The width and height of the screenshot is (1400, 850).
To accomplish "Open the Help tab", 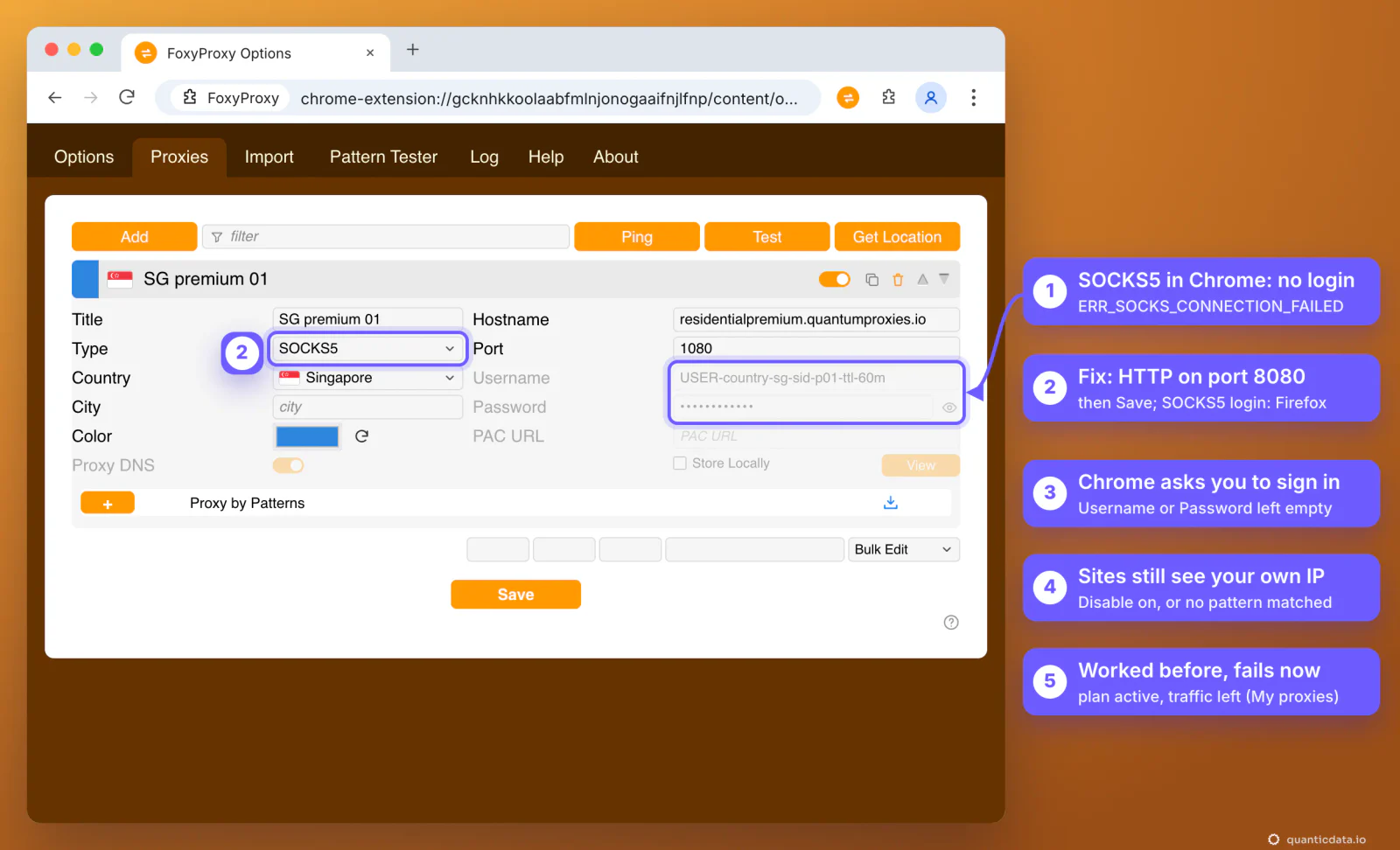I will (x=546, y=157).
